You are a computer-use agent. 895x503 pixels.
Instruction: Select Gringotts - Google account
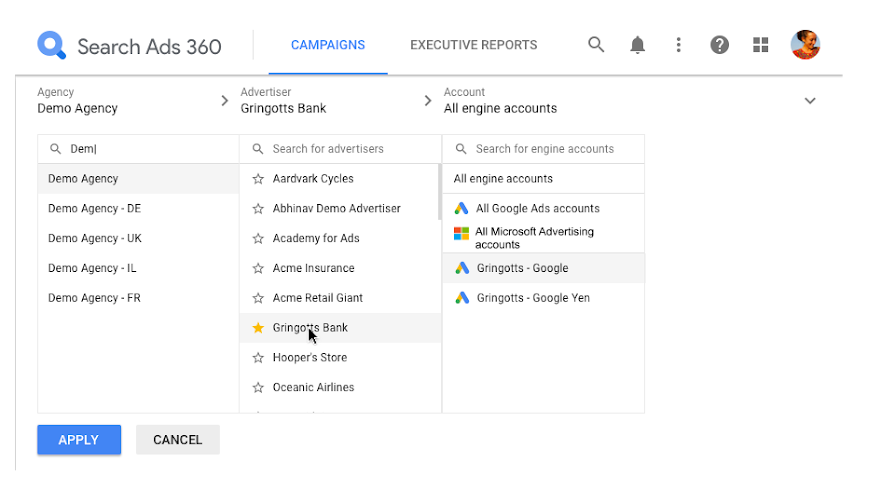543,268
